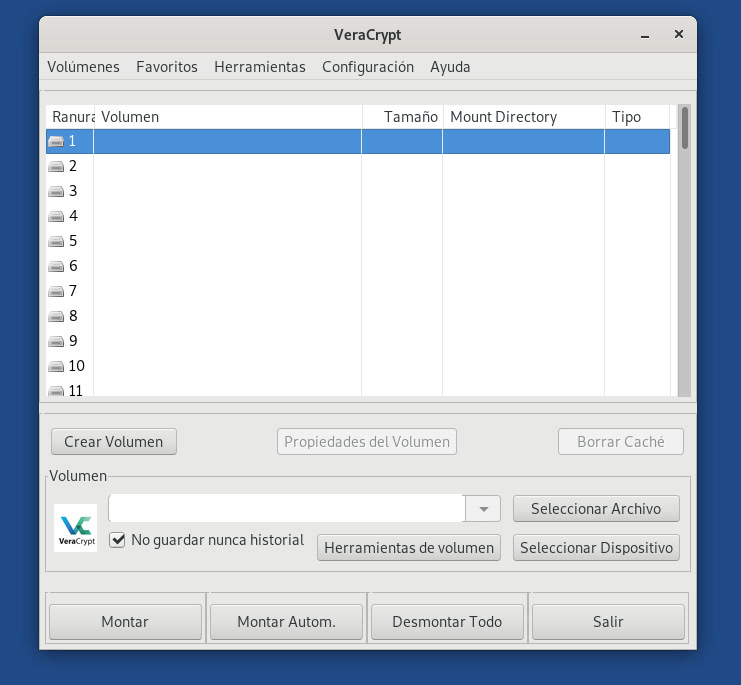Open the Configuración menu
Screen dimensions: 741x685
(367, 67)
